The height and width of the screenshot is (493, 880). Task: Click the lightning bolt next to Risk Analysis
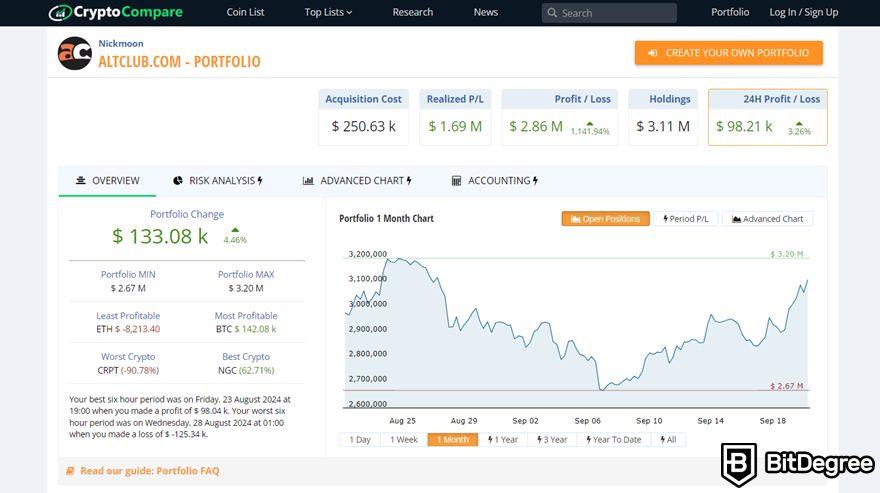260,180
